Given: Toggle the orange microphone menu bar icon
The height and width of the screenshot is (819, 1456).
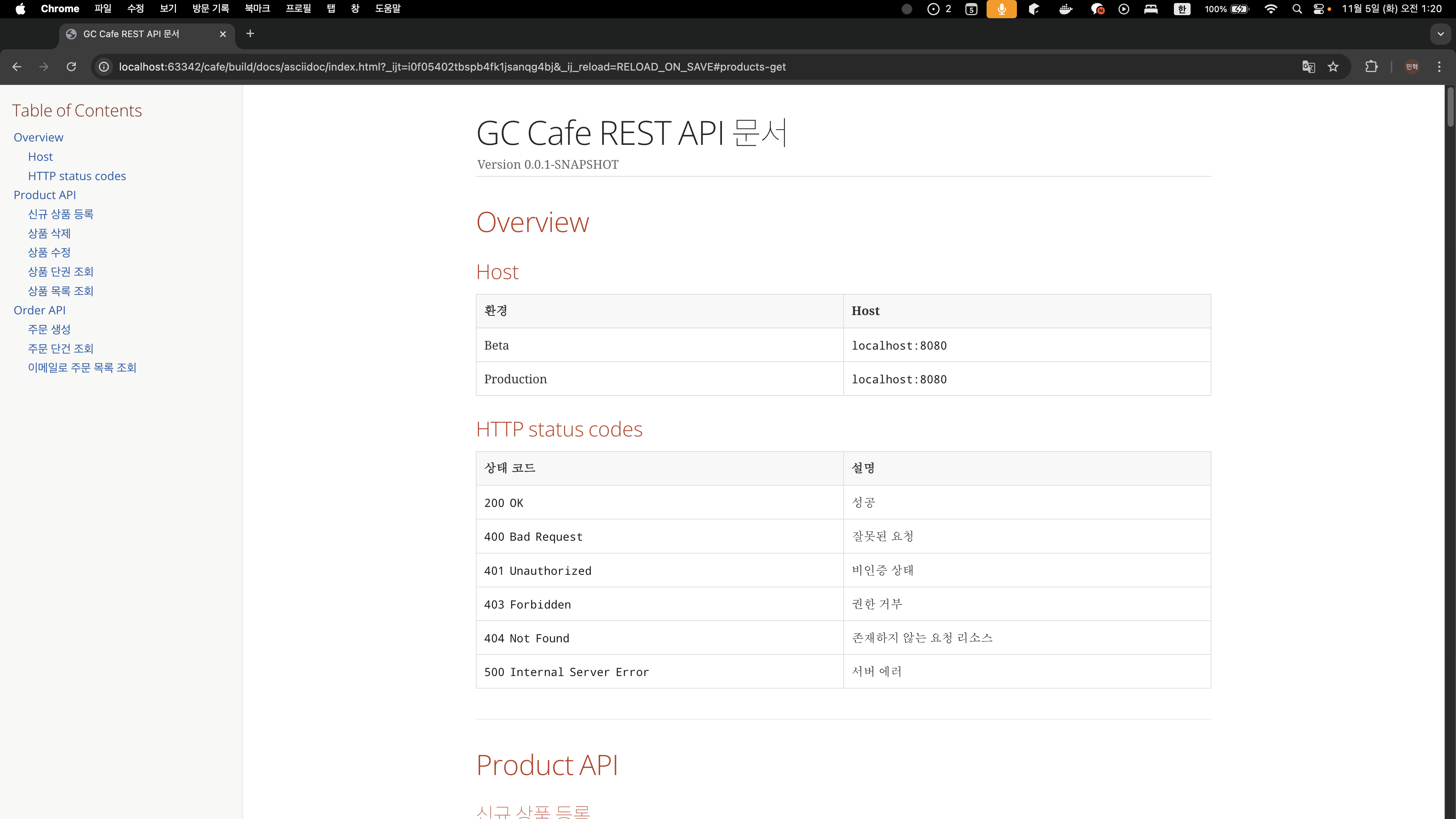Looking at the screenshot, I should [1001, 9].
